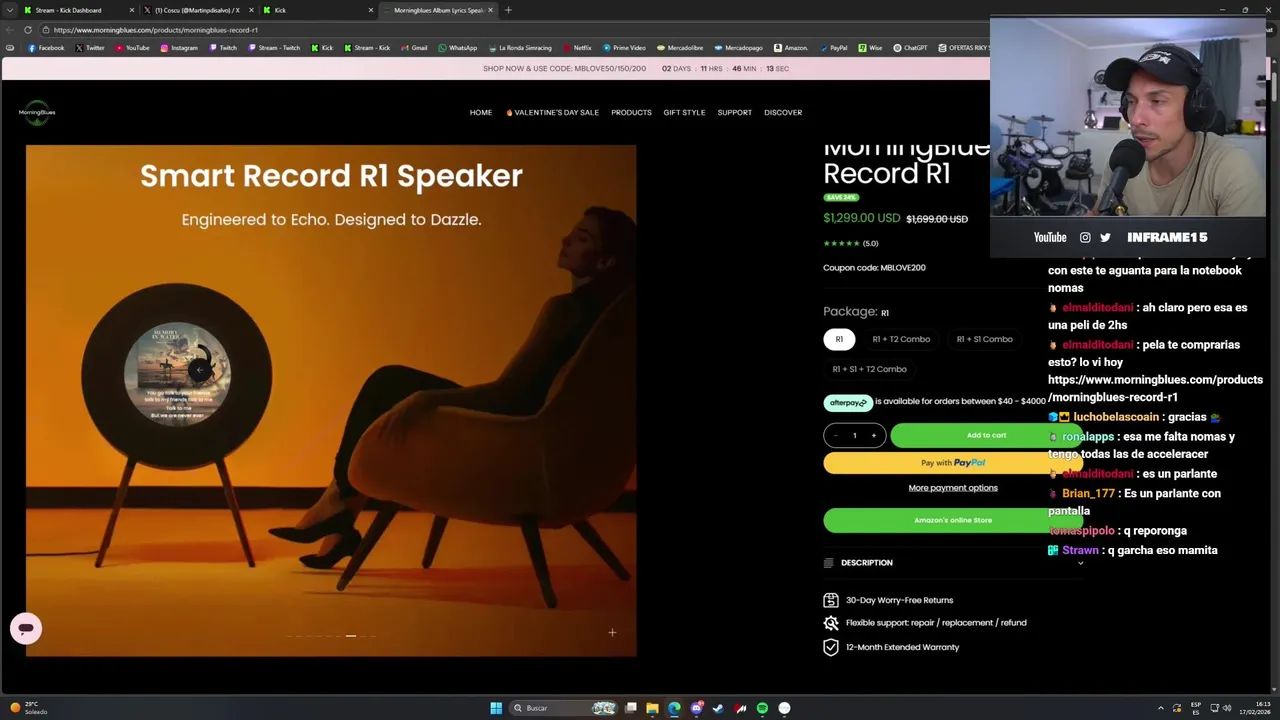The width and height of the screenshot is (1280, 720).
Task: Open the Windows Start menu
Action: click(x=496, y=708)
